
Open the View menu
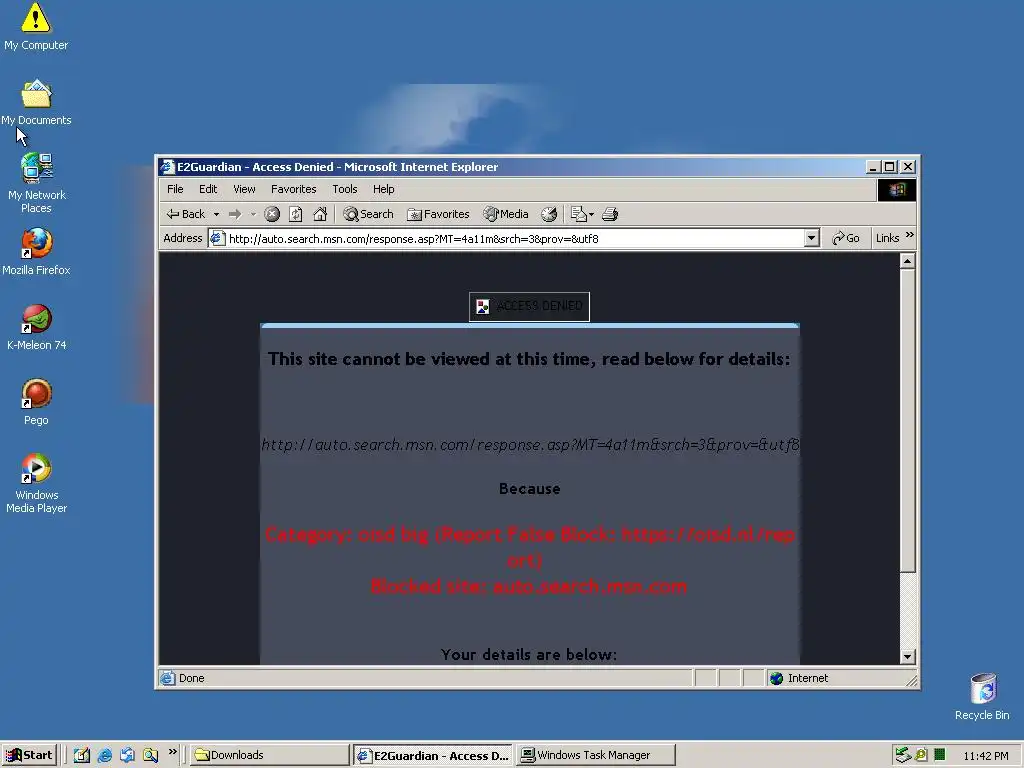(244, 189)
